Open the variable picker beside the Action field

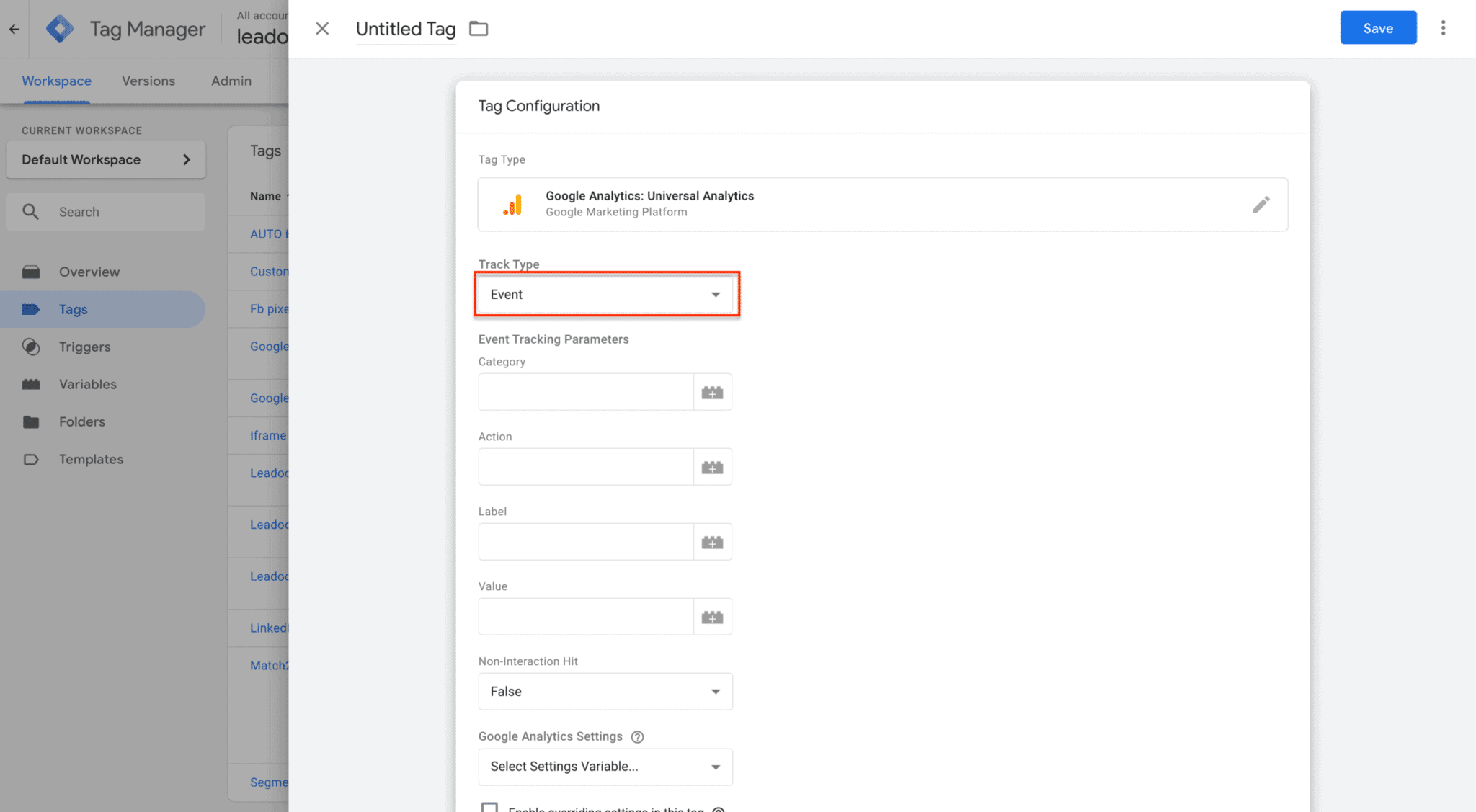[x=713, y=467]
